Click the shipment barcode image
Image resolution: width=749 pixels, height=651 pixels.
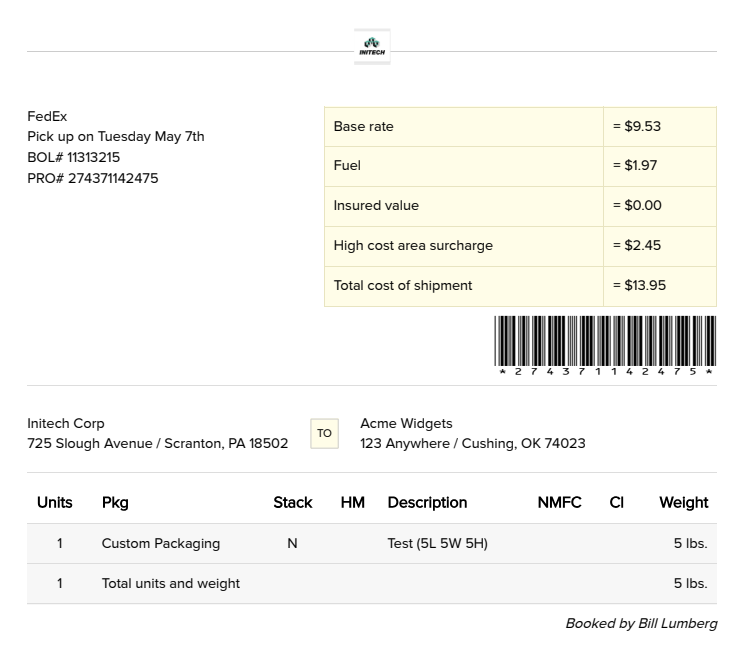pyautogui.click(x=605, y=345)
